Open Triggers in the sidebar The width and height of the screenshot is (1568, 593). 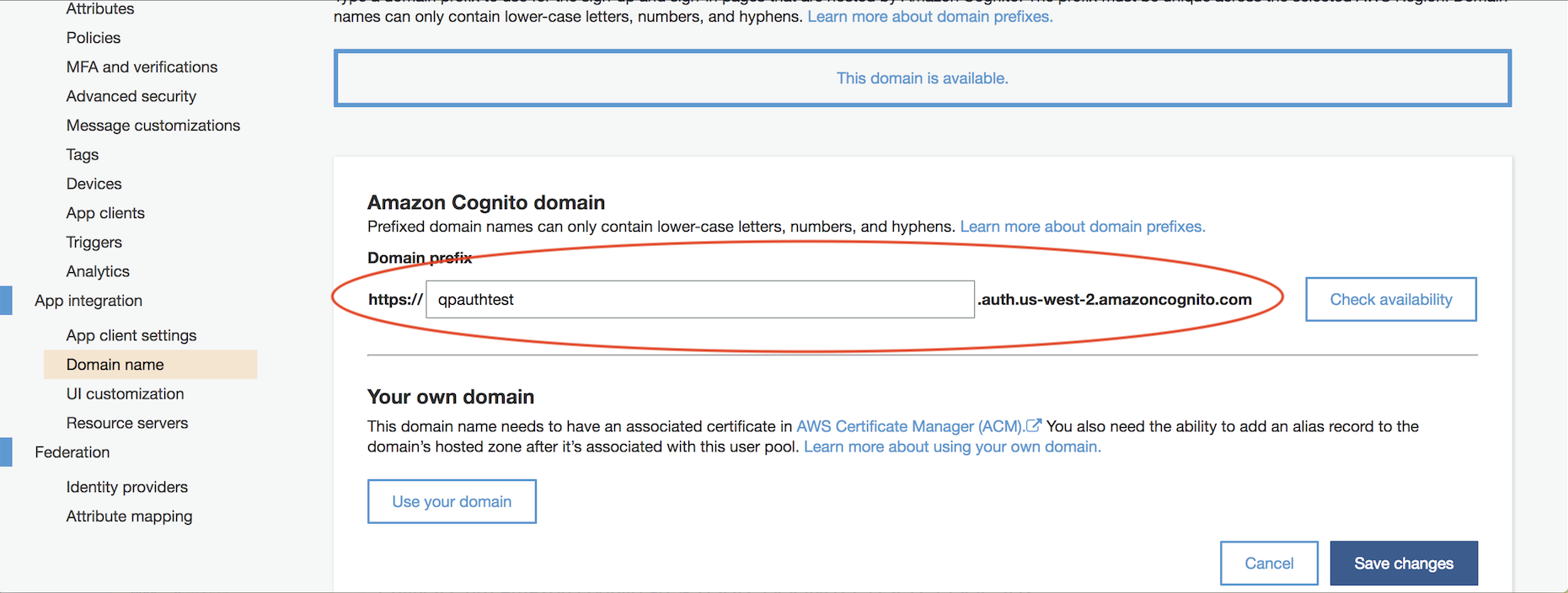(x=94, y=243)
